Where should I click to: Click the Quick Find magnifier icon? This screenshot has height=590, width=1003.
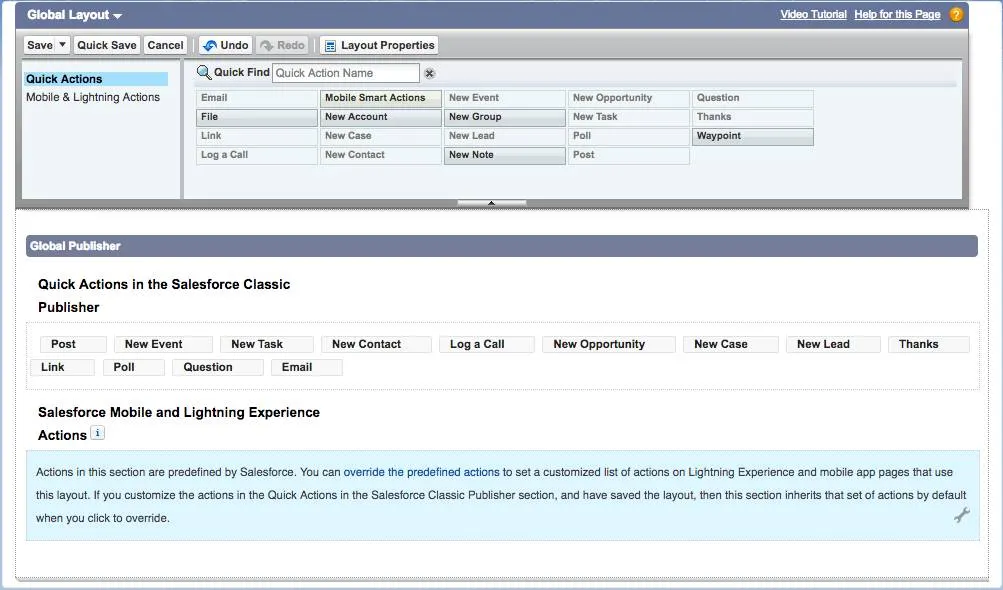point(203,72)
